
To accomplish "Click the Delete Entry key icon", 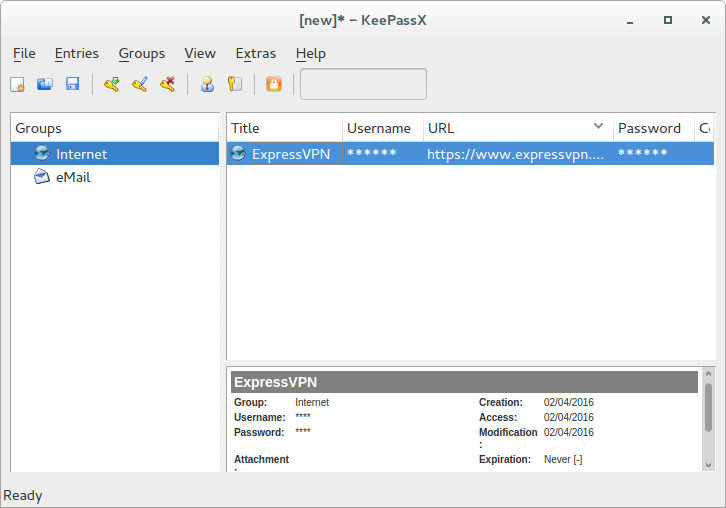I will click(x=168, y=85).
